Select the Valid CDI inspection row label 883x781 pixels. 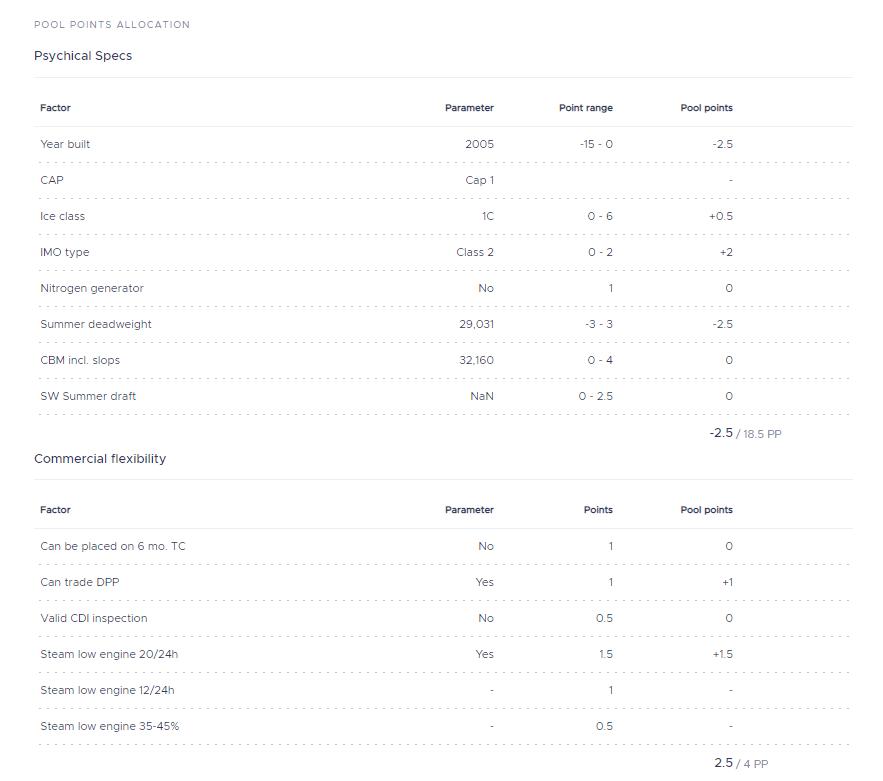[x=94, y=618]
